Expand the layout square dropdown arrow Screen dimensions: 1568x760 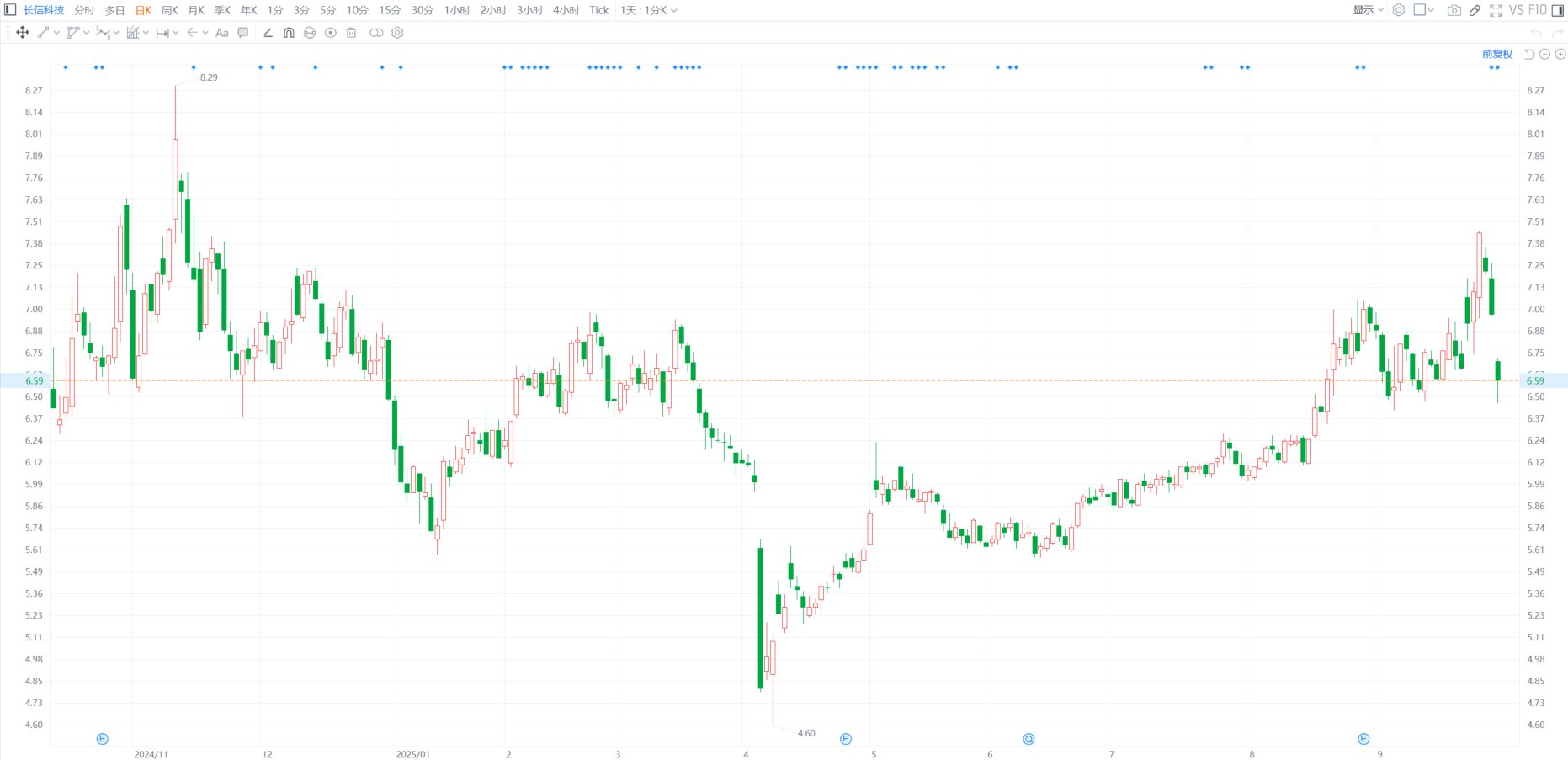point(1431,10)
